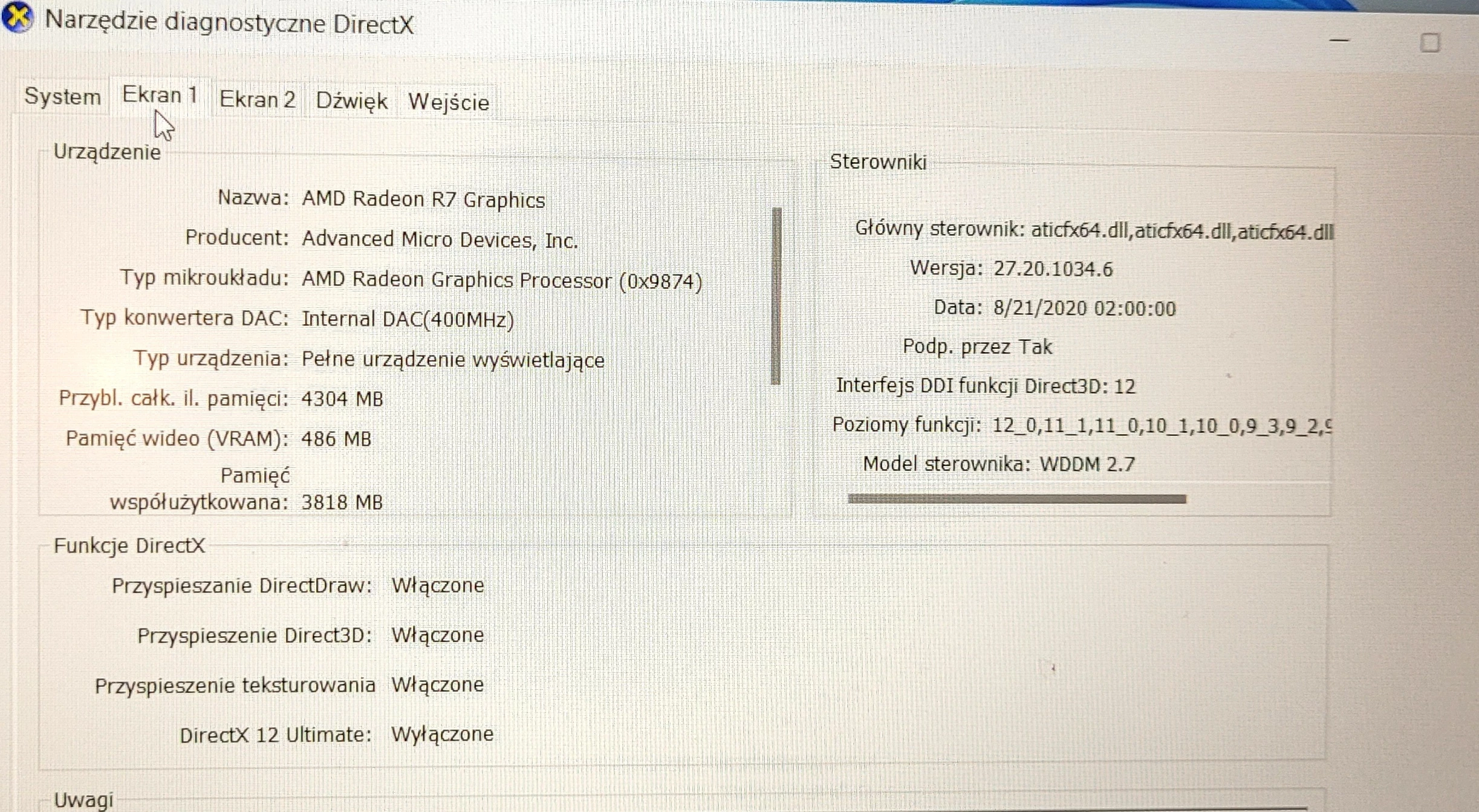Click the driver date 8/21/2020 02:00:00
Viewport: 1479px width, 812px height.
[x=1085, y=309]
